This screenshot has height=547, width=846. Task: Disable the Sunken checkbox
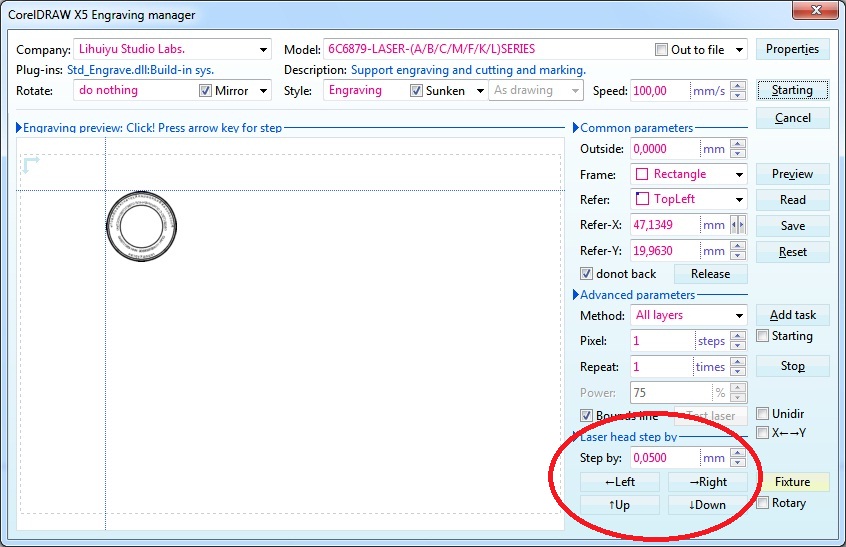click(417, 91)
